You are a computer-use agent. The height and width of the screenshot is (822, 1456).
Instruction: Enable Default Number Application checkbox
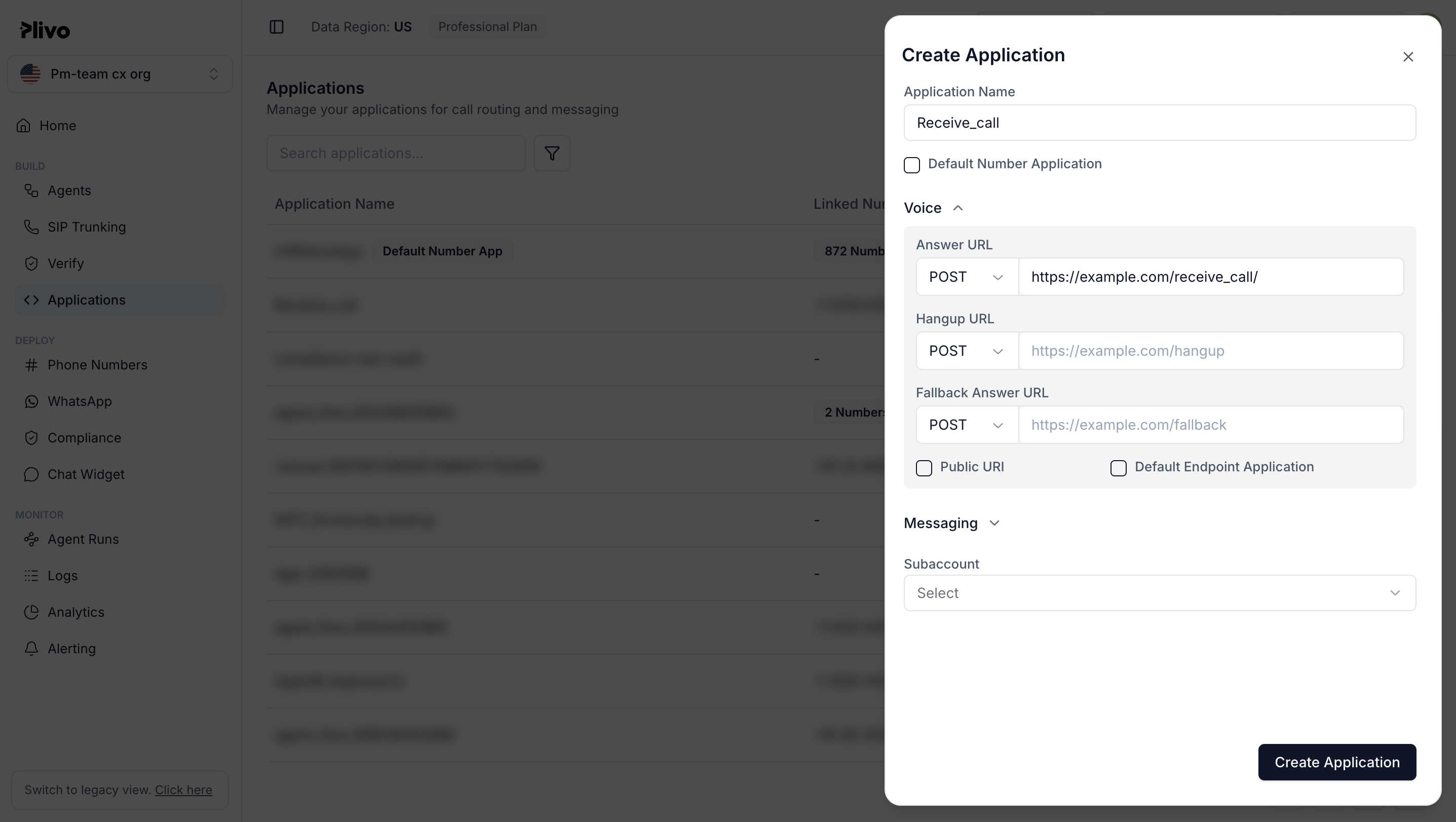912,165
